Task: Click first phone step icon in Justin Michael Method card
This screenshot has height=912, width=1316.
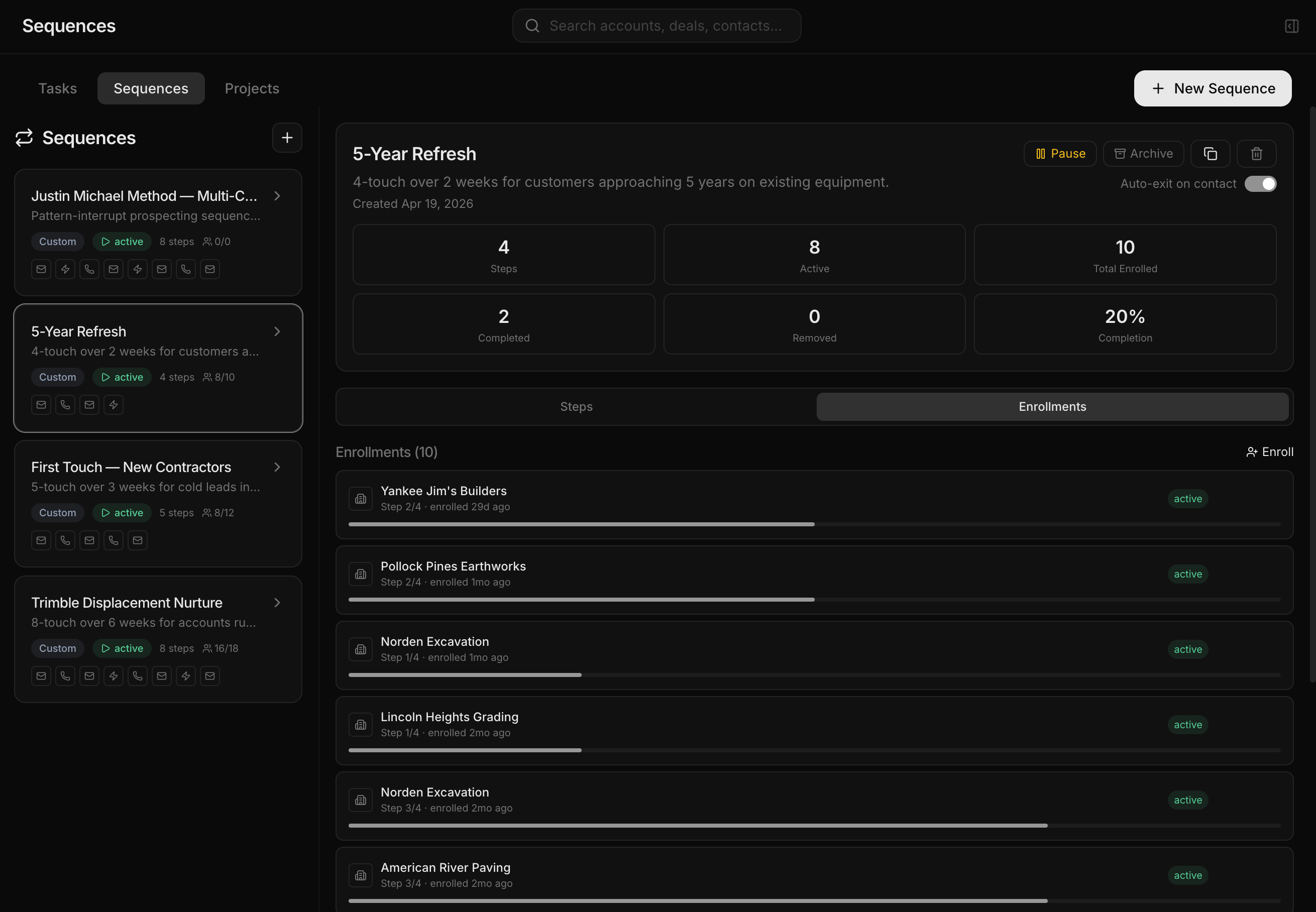Action: tap(89, 269)
